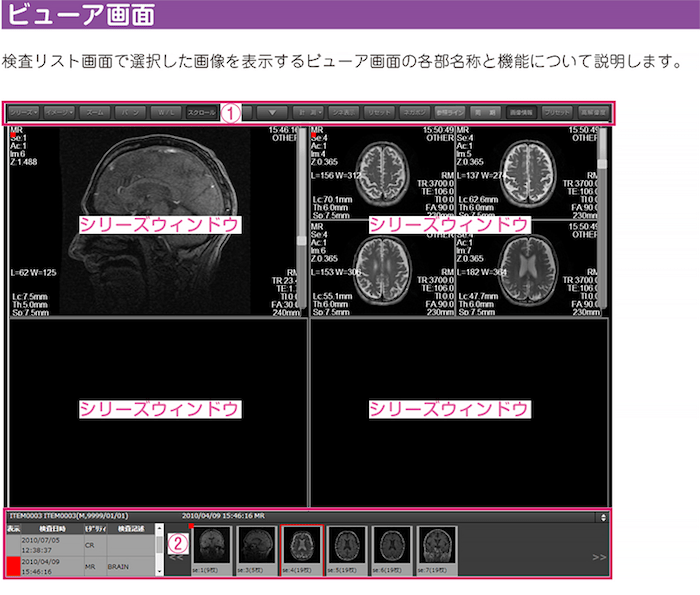
Task: Open the 計測 measurement dropdown
Action: tap(308, 113)
